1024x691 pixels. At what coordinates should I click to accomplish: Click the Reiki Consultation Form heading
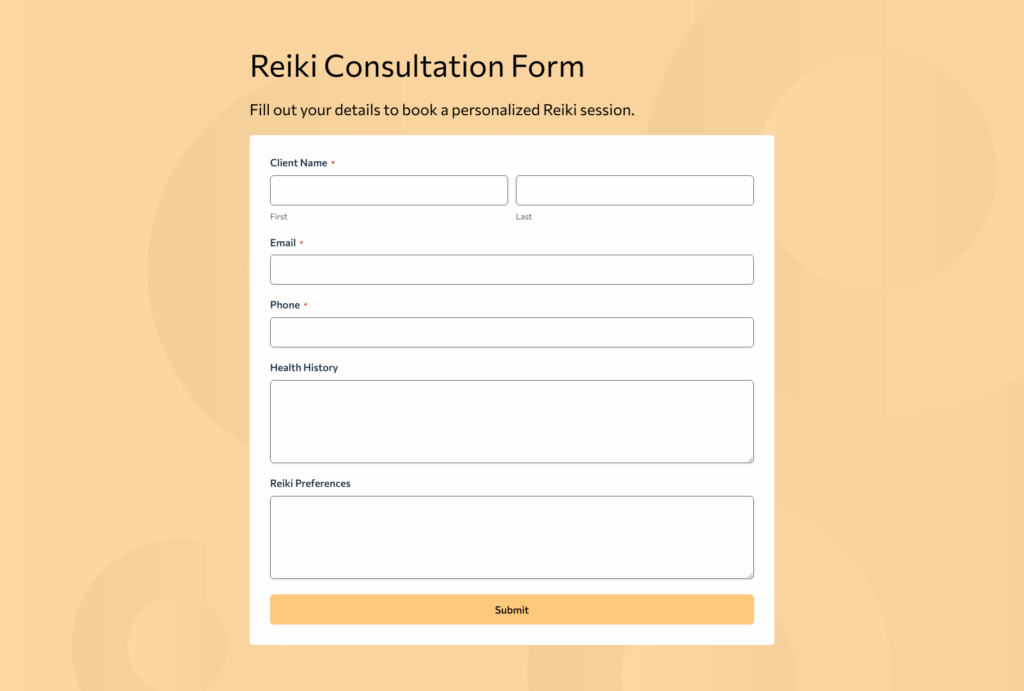click(417, 66)
